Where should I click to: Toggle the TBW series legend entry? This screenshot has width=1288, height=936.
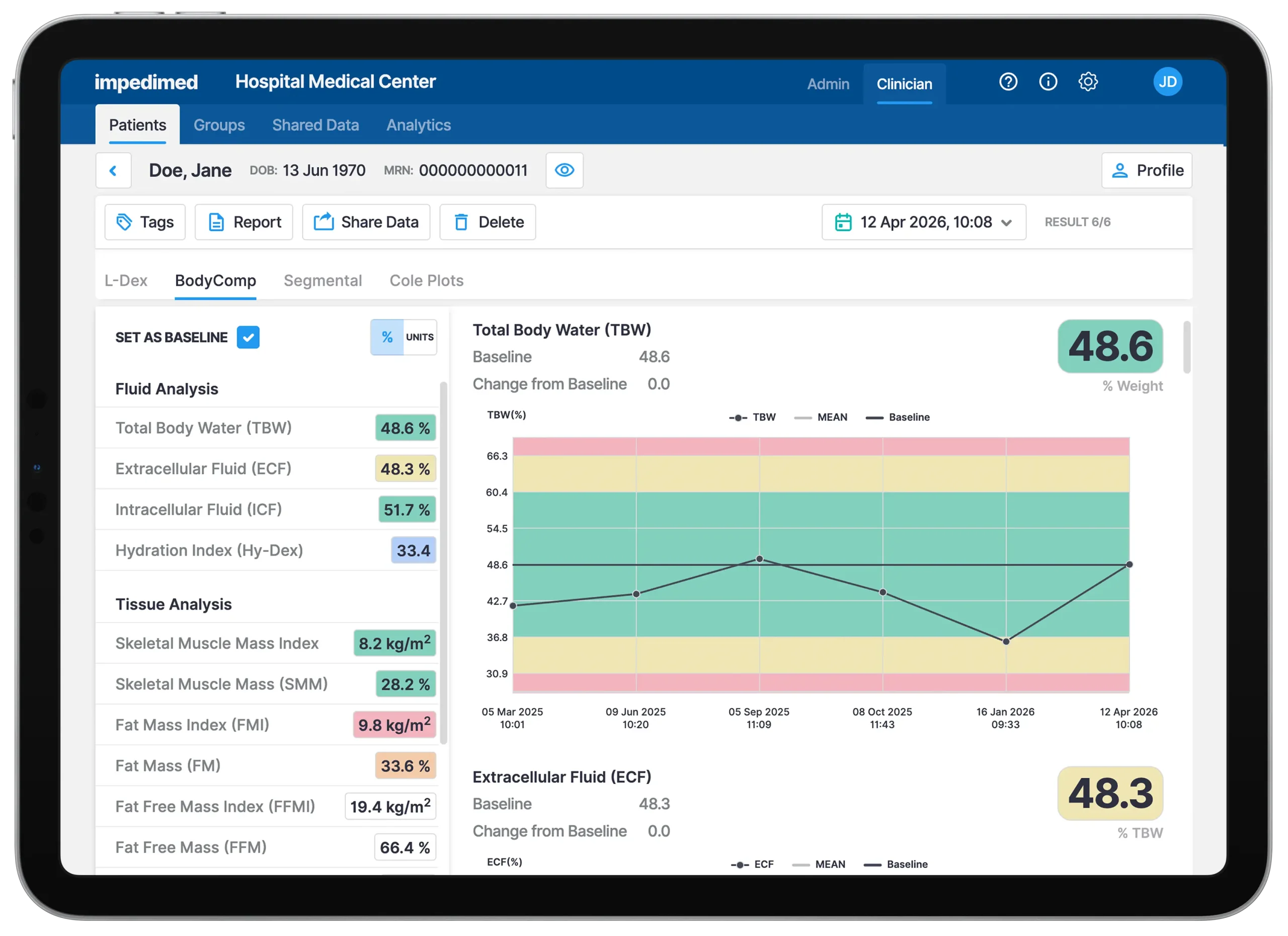pyautogui.click(x=752, y=418)
